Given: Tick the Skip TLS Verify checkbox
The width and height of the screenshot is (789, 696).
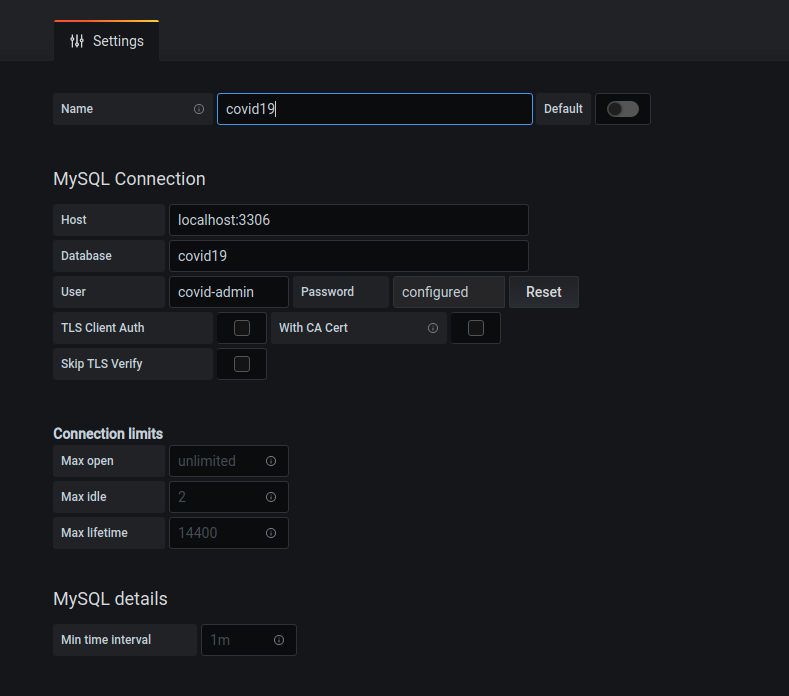Looking at the screenshot, I should [241, 364].
